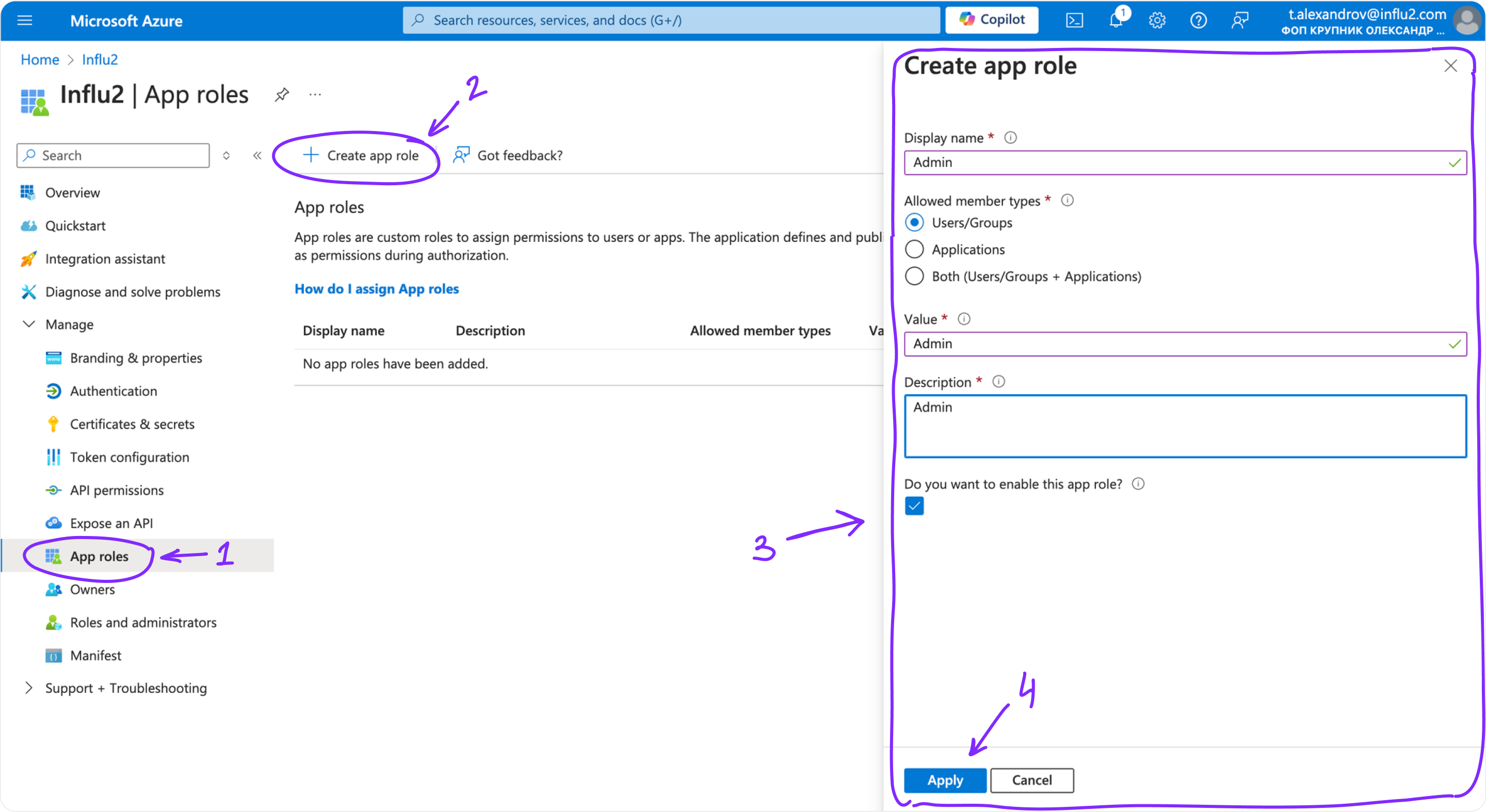
Task: Open the Manifest page
Action: click(96, 656)
